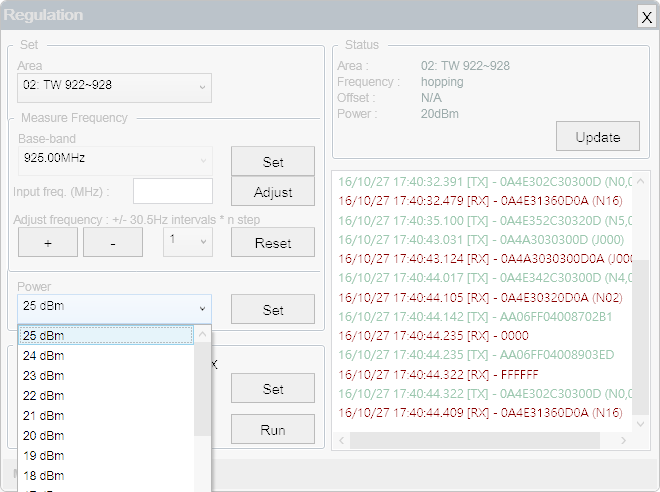The image size is (660, 492).
Task: Click the Run button
Action: (273, 429)
